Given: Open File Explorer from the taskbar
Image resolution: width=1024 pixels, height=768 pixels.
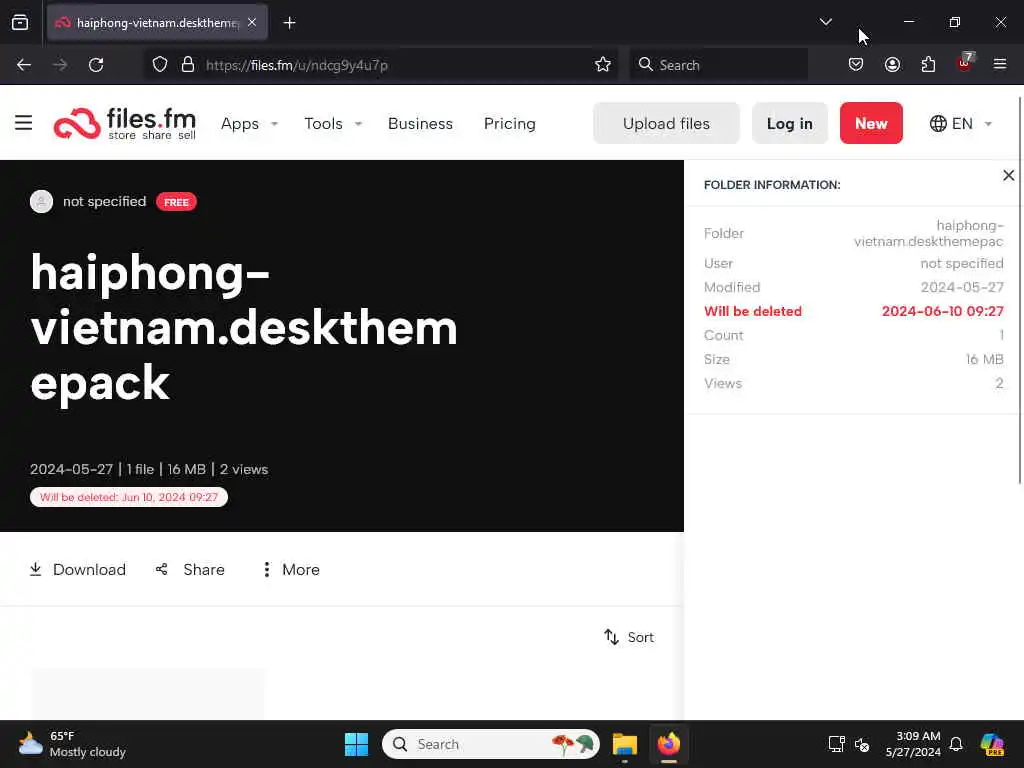Looking at the screenshot, I should click(x=624, y=744).
